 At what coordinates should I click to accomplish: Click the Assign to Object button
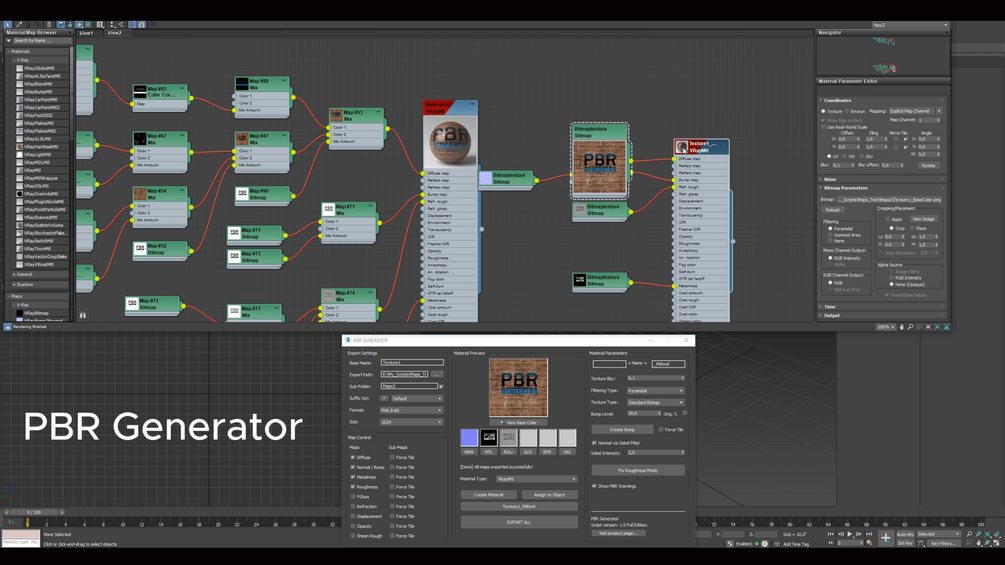point(549,495)
